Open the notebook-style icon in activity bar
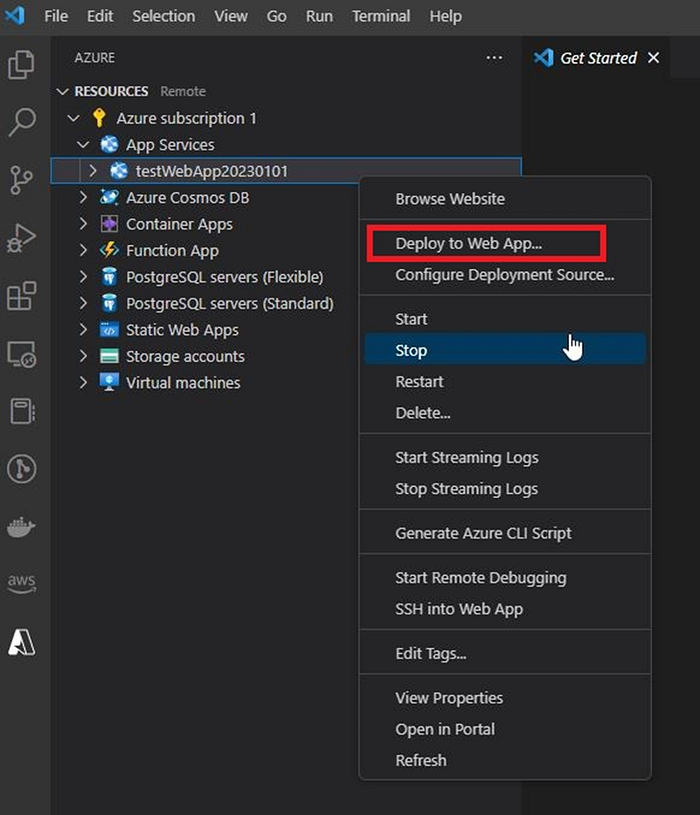 [21, 411]
